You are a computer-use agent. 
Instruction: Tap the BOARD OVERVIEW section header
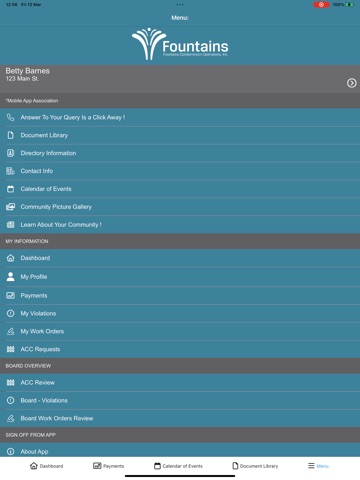(180, 366)
